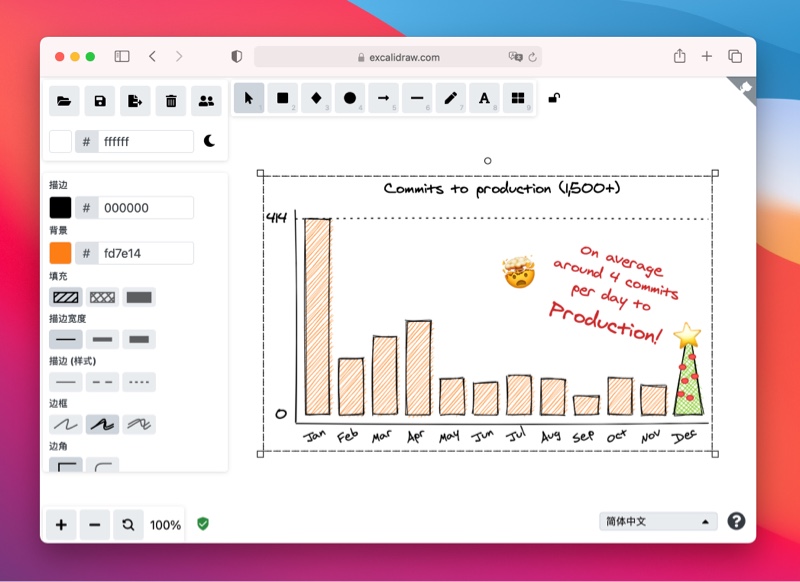Zoom in with the plus button
This screenshot has width=800, height=582.
[61, 524]
